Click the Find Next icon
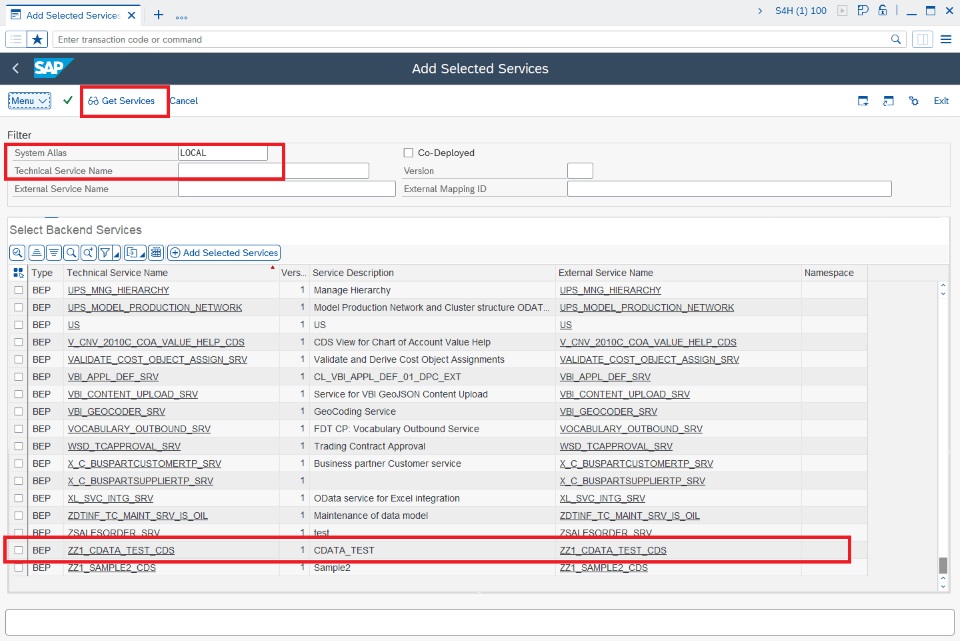The width and height of the screenshot is (960, 641). [88, 252]
